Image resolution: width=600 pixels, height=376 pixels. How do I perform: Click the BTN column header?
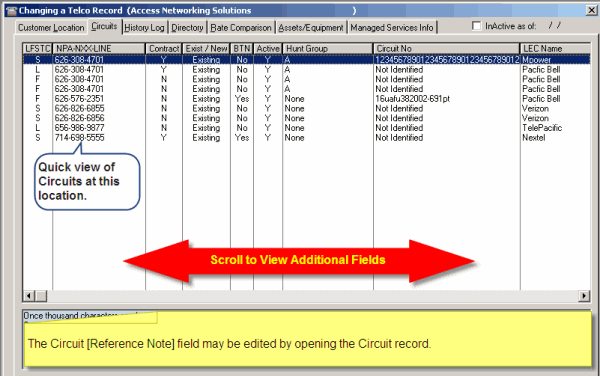tap(242, 49)
